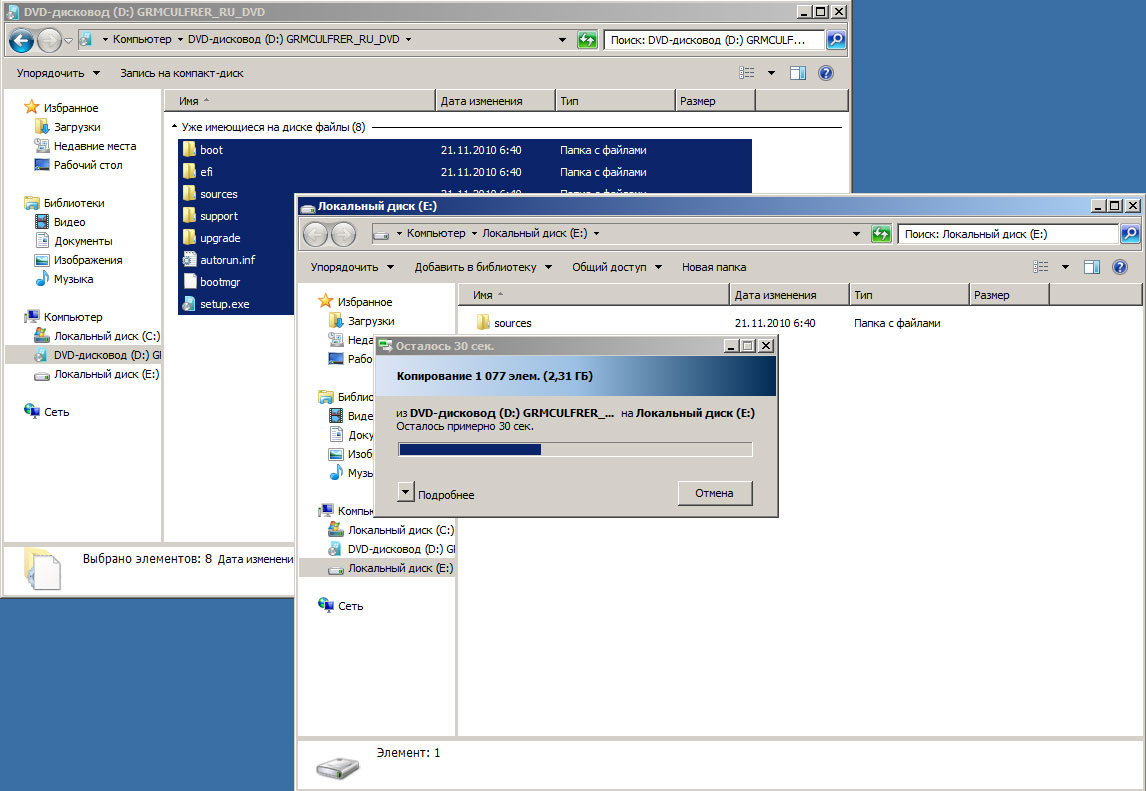Open Документы library in DVD window sidebar
This screenshot has height=791, width=1146.
[x=74, y=241]
